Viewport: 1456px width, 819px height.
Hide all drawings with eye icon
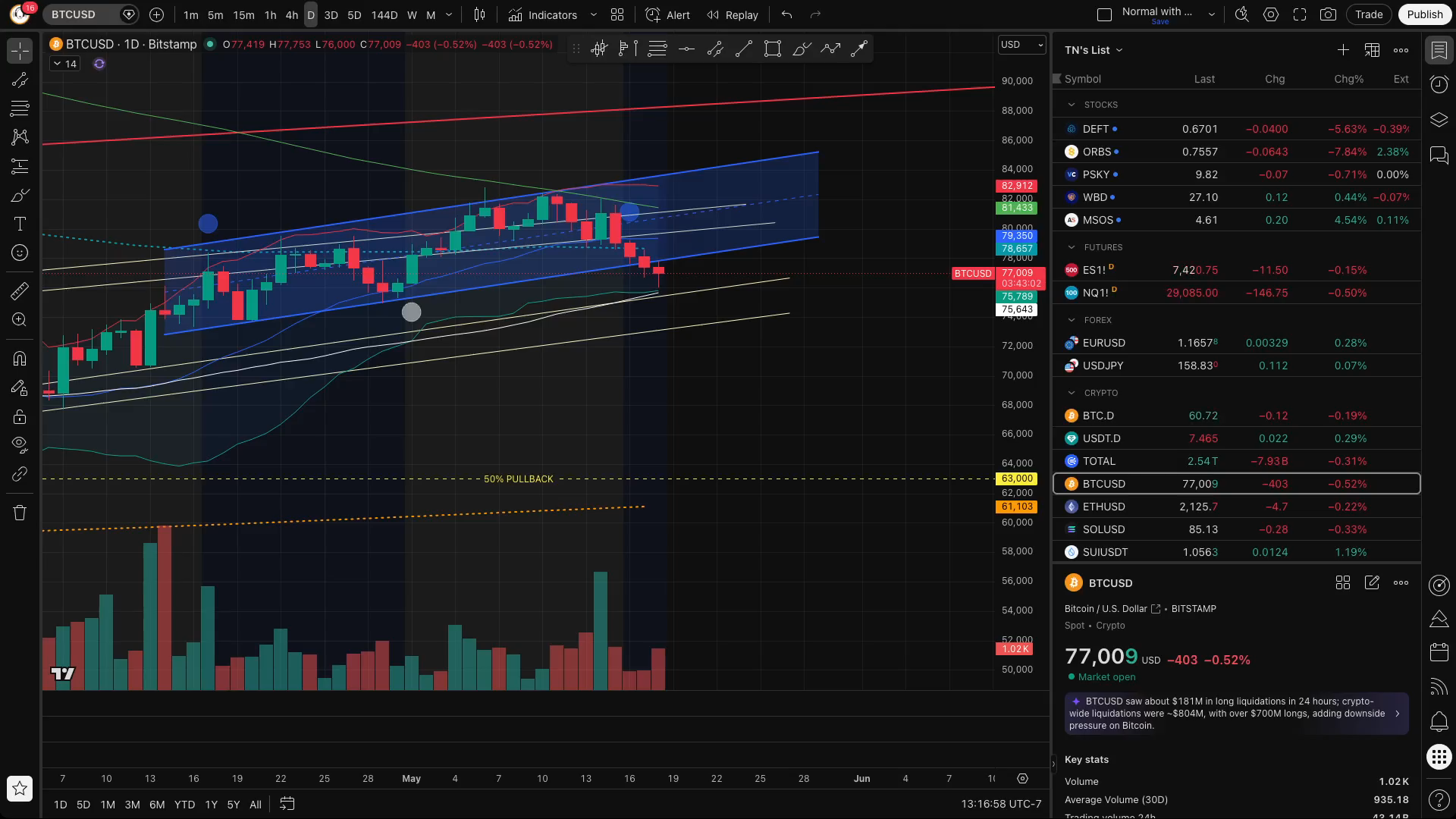point(20,444)
